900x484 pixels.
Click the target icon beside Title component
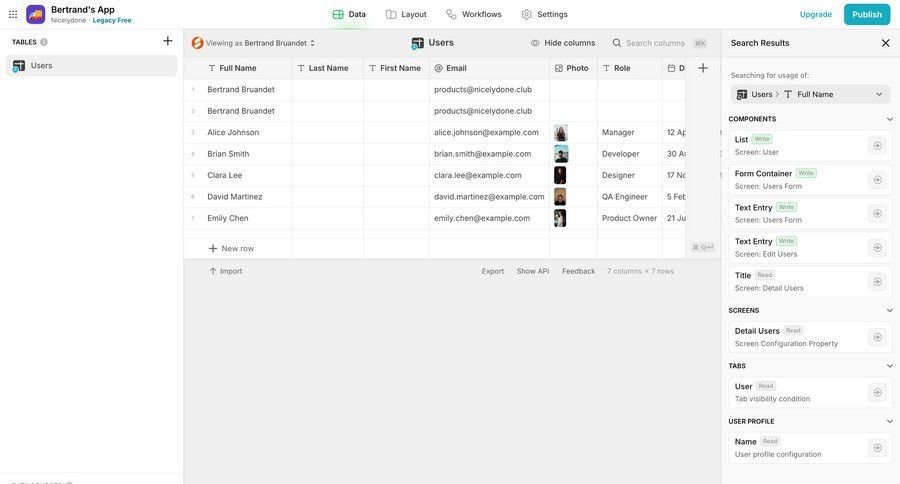pyautogui.click(x=877, y=282)
